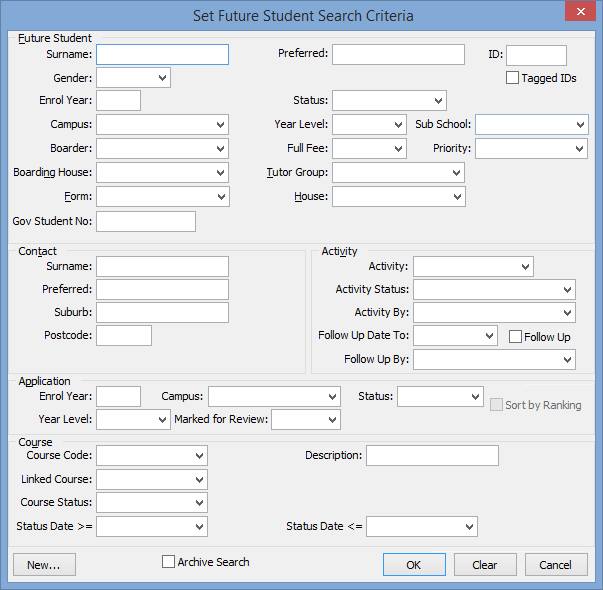The image size is (603, 590).
Task: Open the Boarder dropdown
Action: pos(162,148)
